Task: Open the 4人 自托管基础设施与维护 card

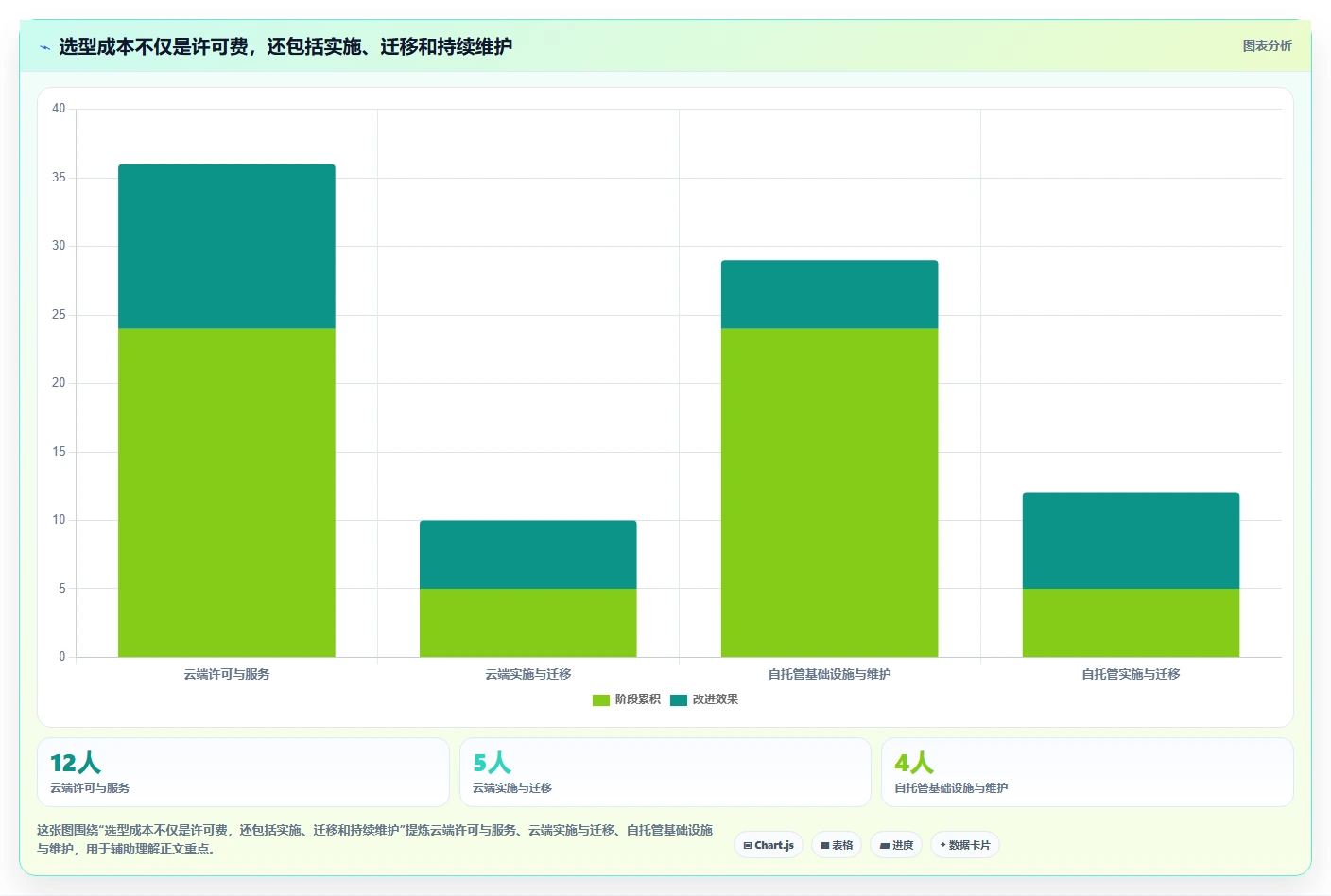Action: [1087, 772]
